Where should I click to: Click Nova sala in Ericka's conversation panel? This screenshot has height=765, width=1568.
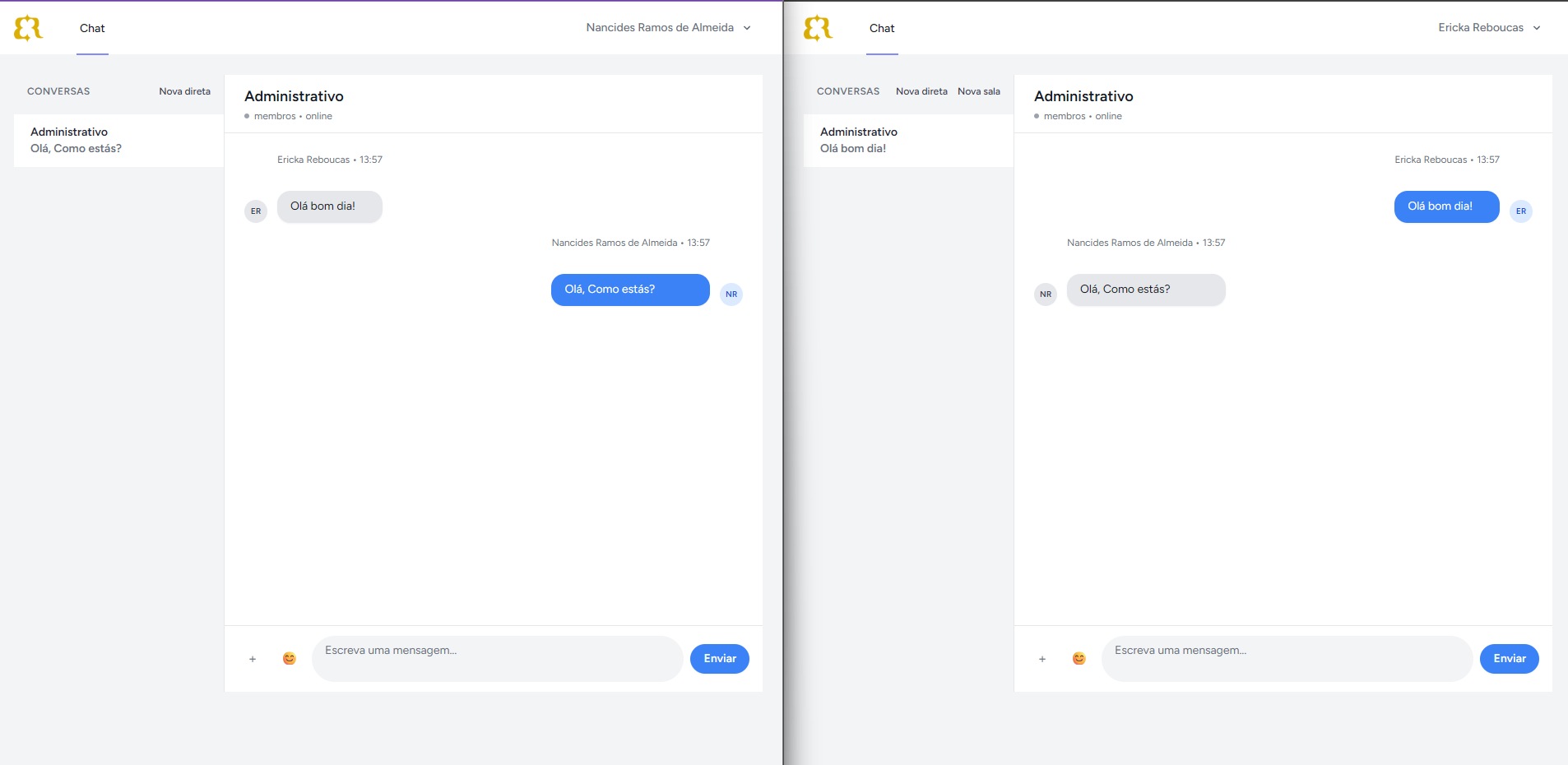[979, 90]
